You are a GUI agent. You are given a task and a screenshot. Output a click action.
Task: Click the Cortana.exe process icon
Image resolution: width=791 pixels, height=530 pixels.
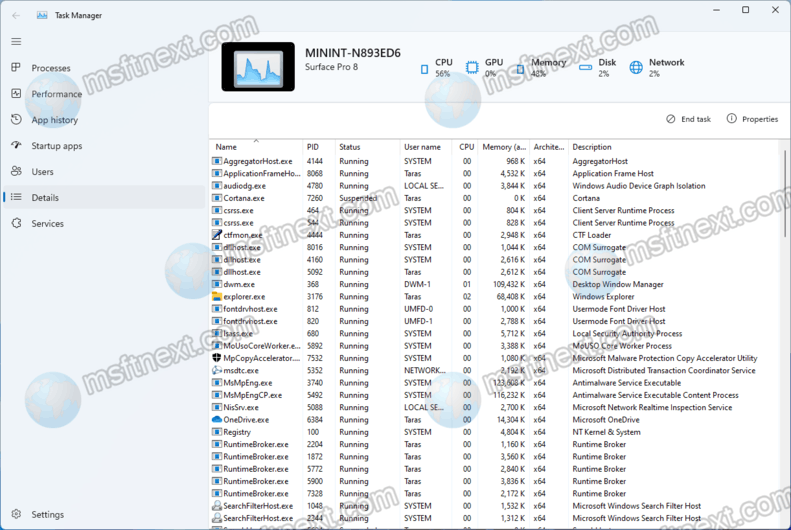click(x=216, y=198)
